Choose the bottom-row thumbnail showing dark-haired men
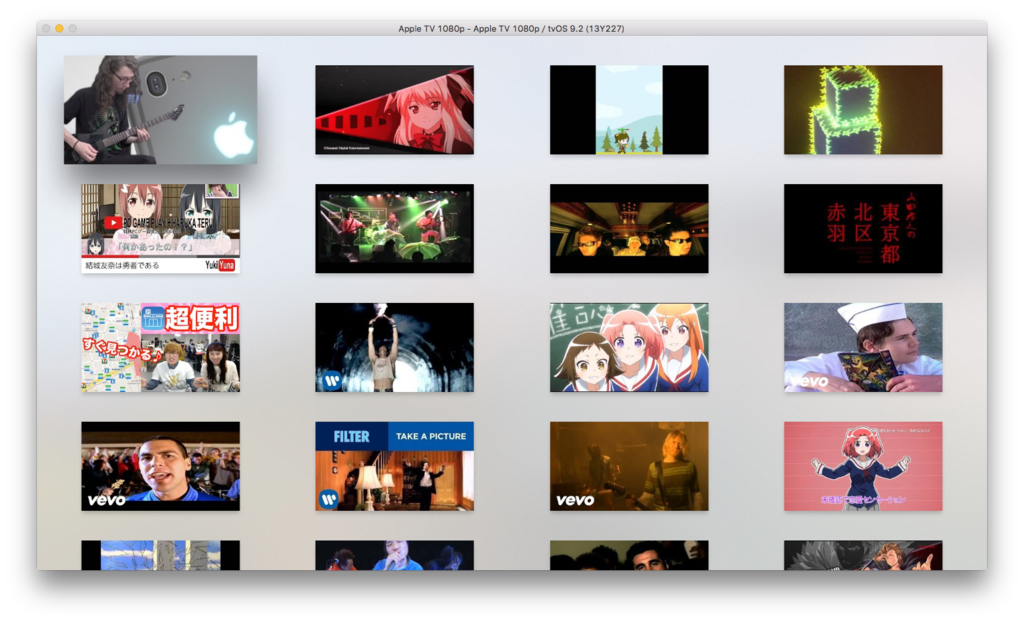Viewport: 1024px width, 623px height. point(629,555)
